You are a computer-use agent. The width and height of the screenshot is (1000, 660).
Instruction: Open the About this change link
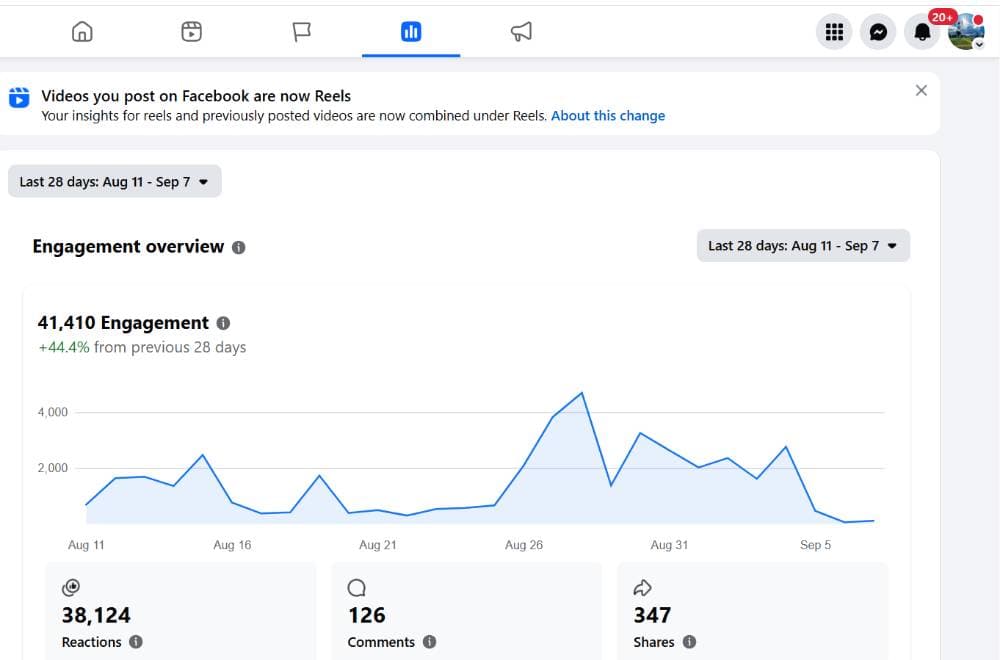click(608, 115)
